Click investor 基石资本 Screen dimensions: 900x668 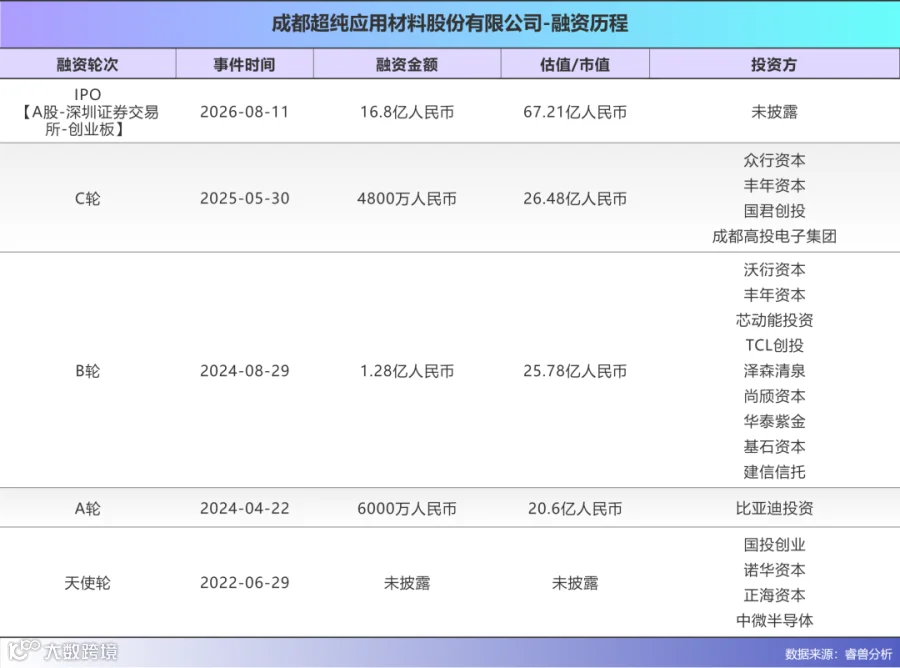coord(774,446)
